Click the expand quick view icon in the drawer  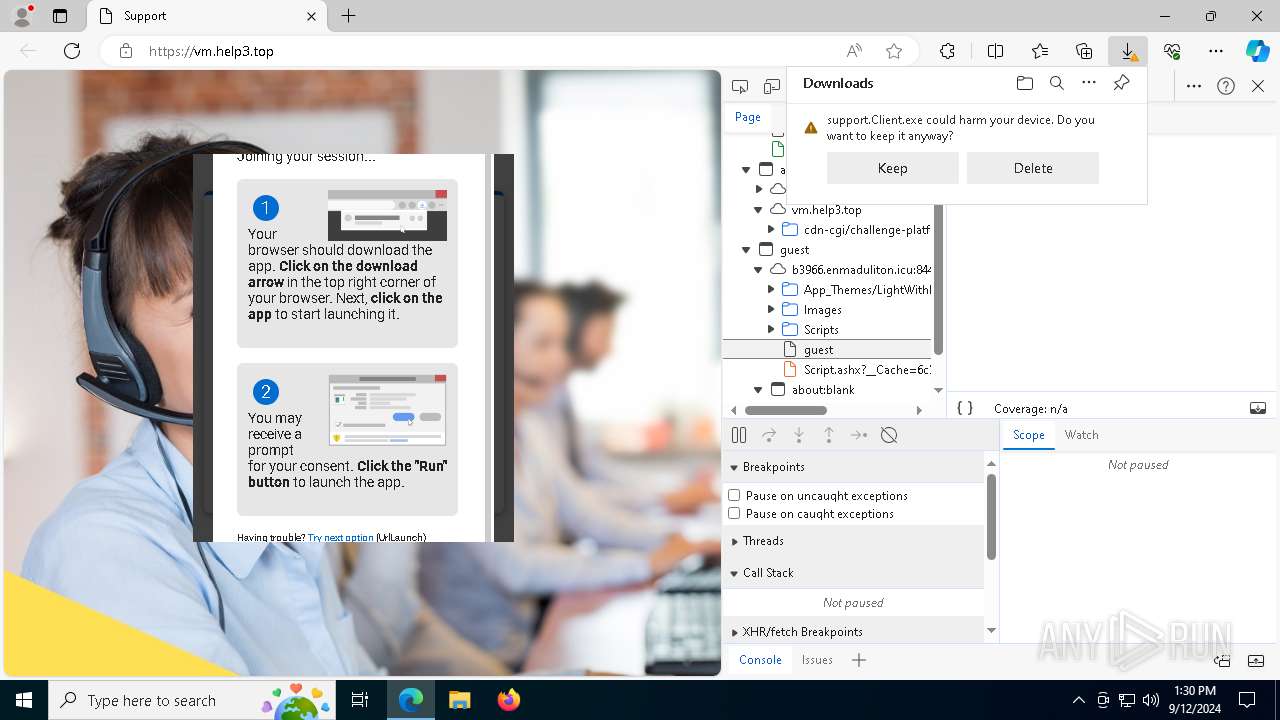1257,661
